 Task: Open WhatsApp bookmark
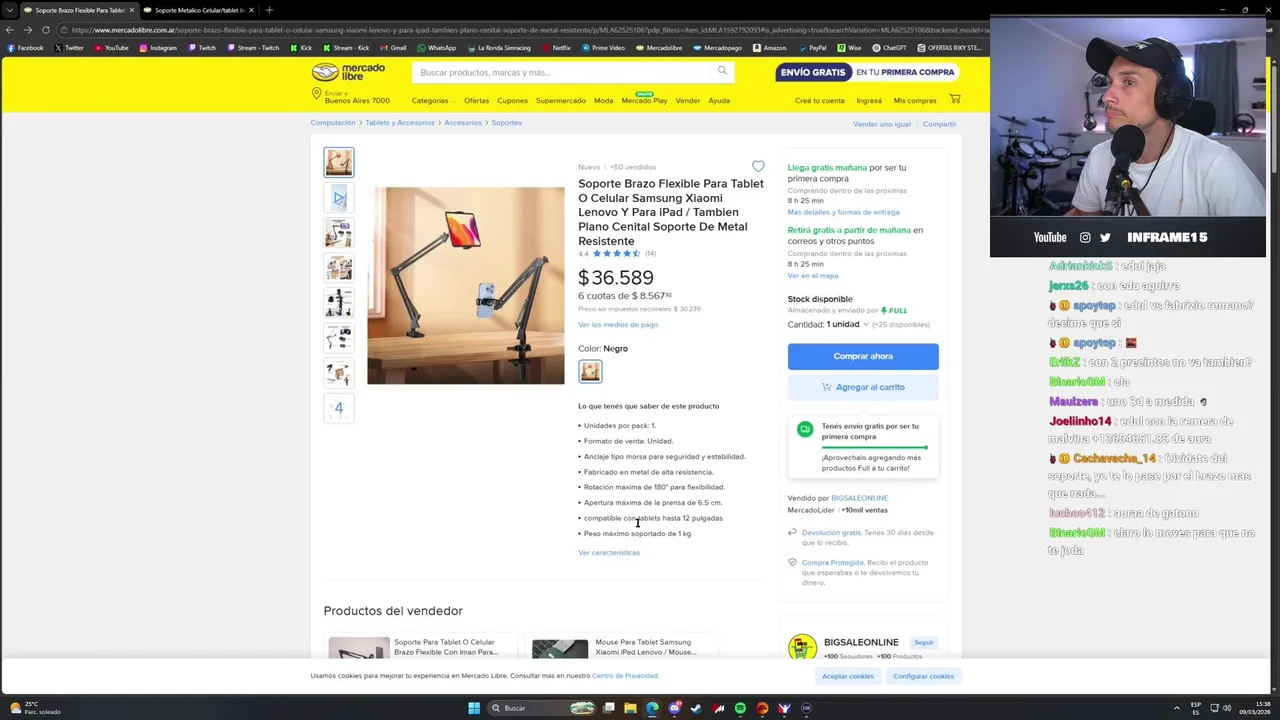(x=437, y=48)
